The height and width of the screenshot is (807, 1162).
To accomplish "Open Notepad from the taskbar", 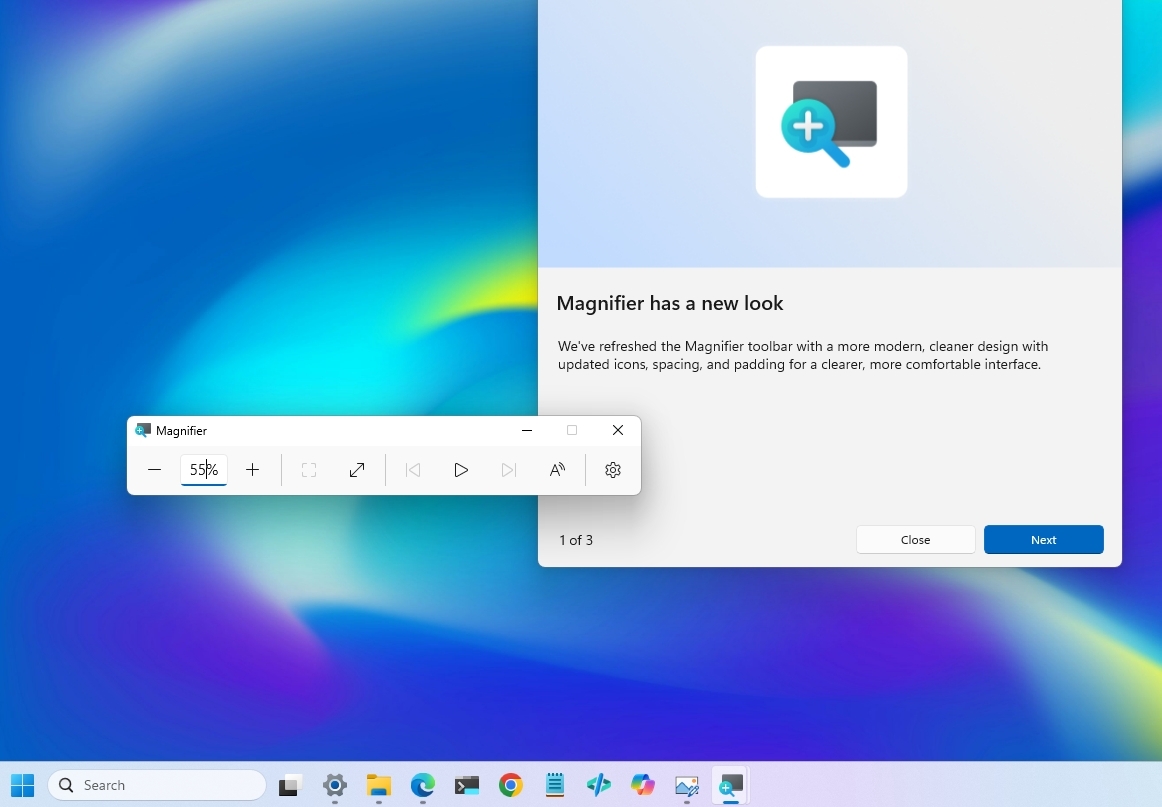I will coord(554,786).
